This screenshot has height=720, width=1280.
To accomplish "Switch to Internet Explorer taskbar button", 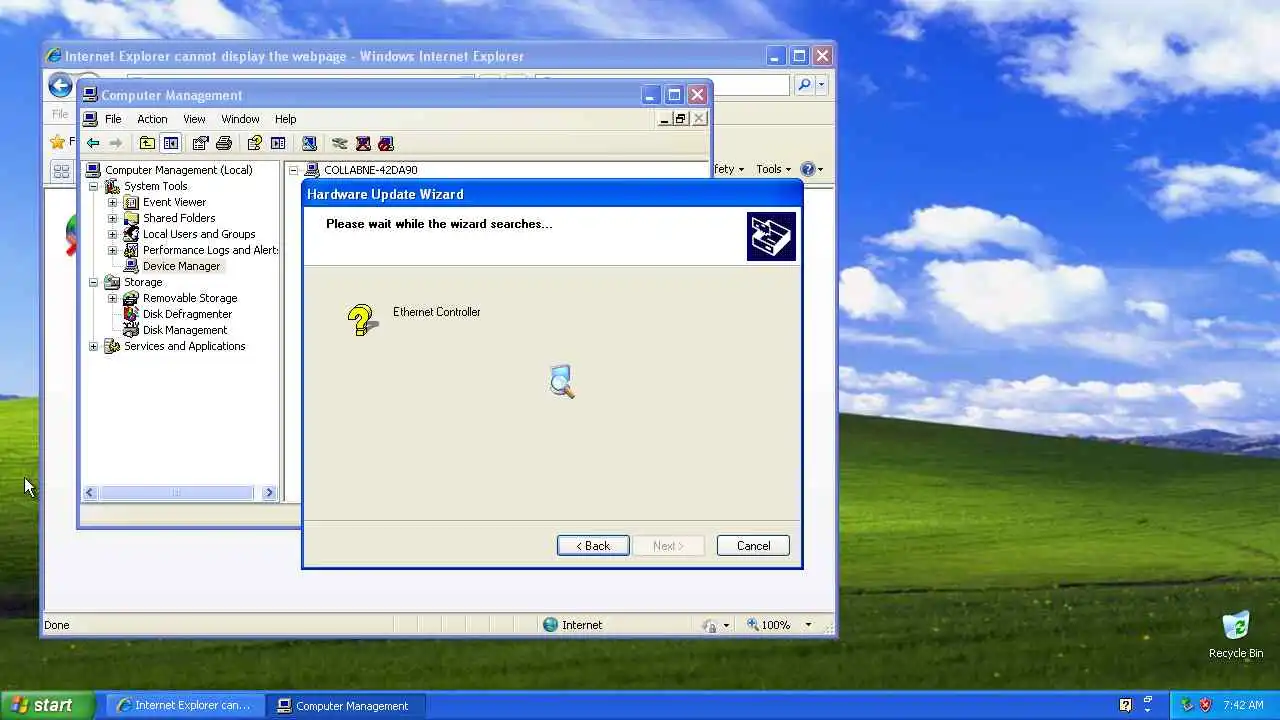I will point(185,705).
